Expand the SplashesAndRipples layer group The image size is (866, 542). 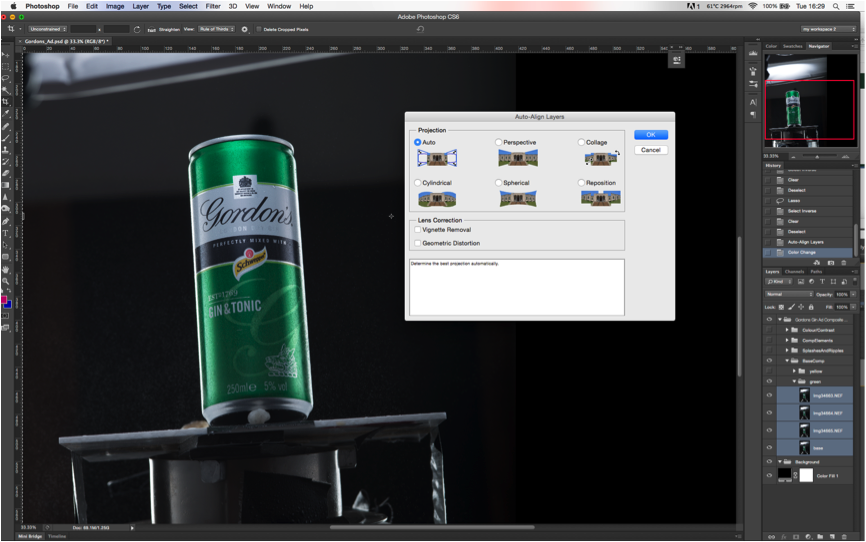tap(787, 350)
